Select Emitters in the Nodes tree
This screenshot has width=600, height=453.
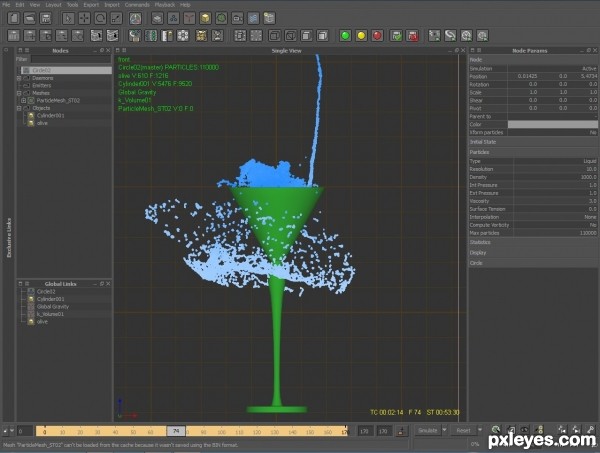click(41, 86)
